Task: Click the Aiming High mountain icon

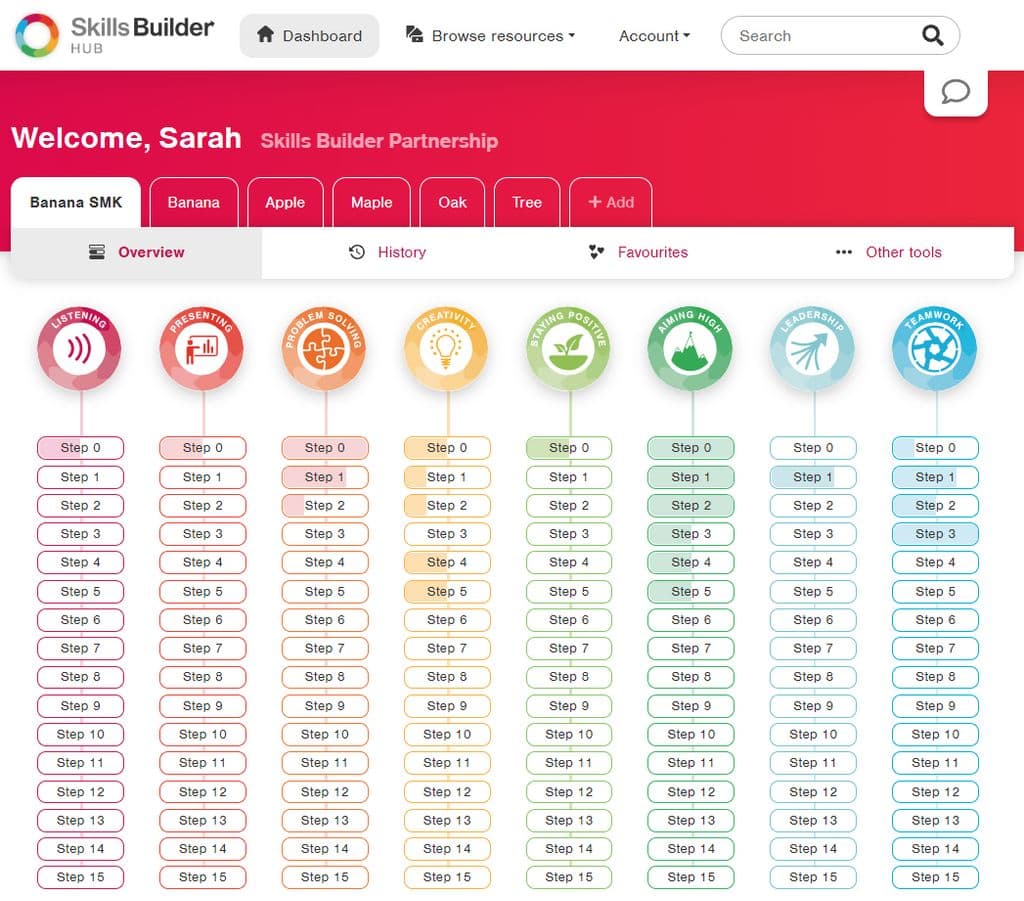Action: (690, 348)
